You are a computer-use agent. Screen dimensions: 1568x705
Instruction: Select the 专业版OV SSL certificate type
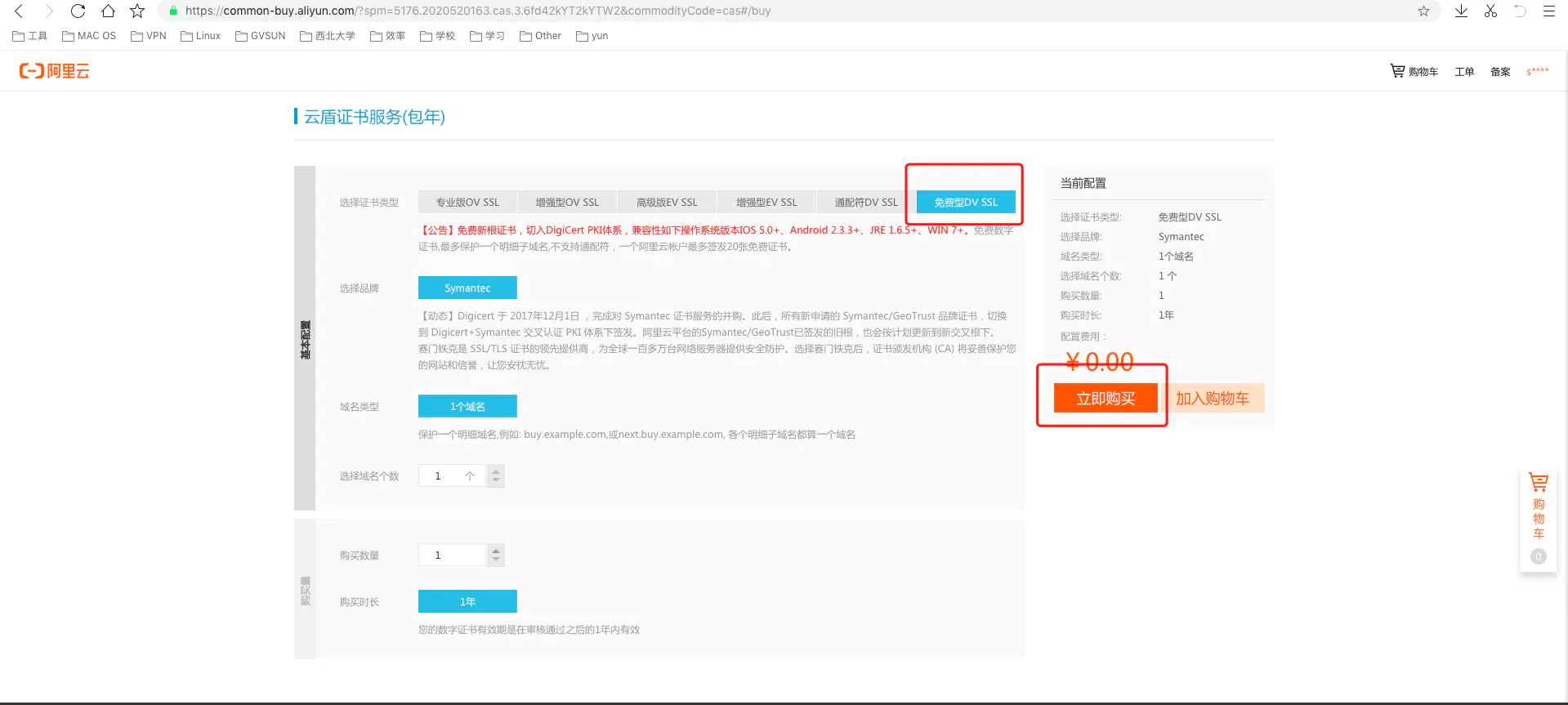point(467,202)
